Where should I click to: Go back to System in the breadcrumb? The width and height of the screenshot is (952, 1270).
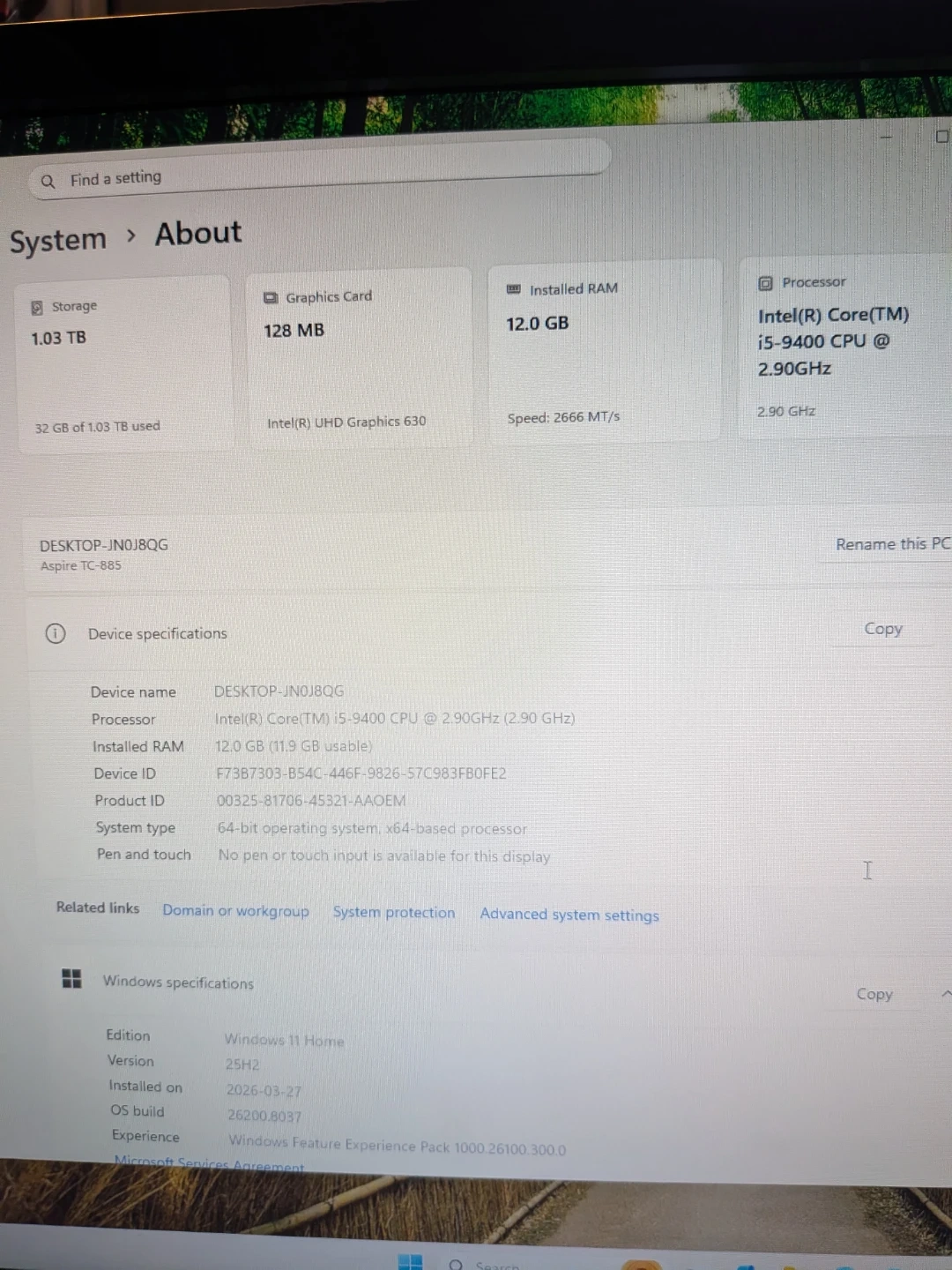click(x=58, y=240)
